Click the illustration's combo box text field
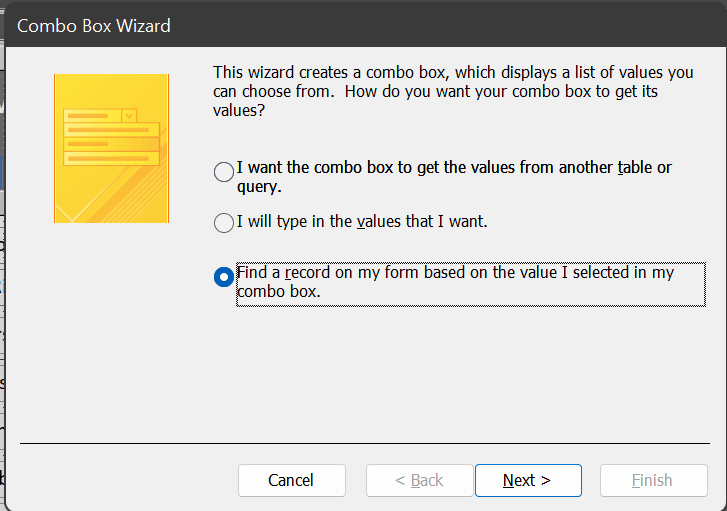727x511 pixels. coord(93,115)
